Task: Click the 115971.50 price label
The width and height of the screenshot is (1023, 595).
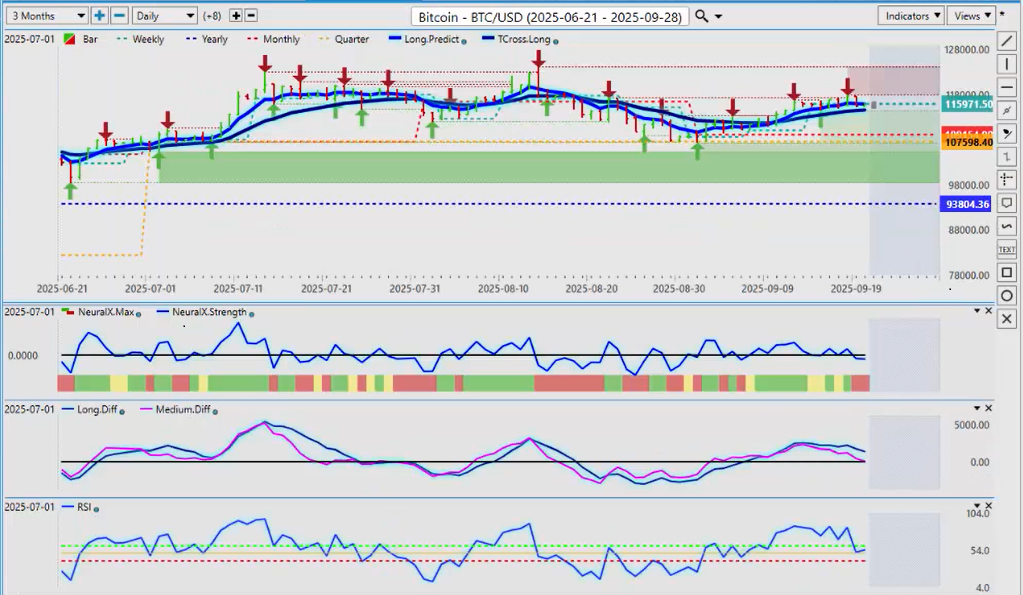Action: tap(968, 104)
